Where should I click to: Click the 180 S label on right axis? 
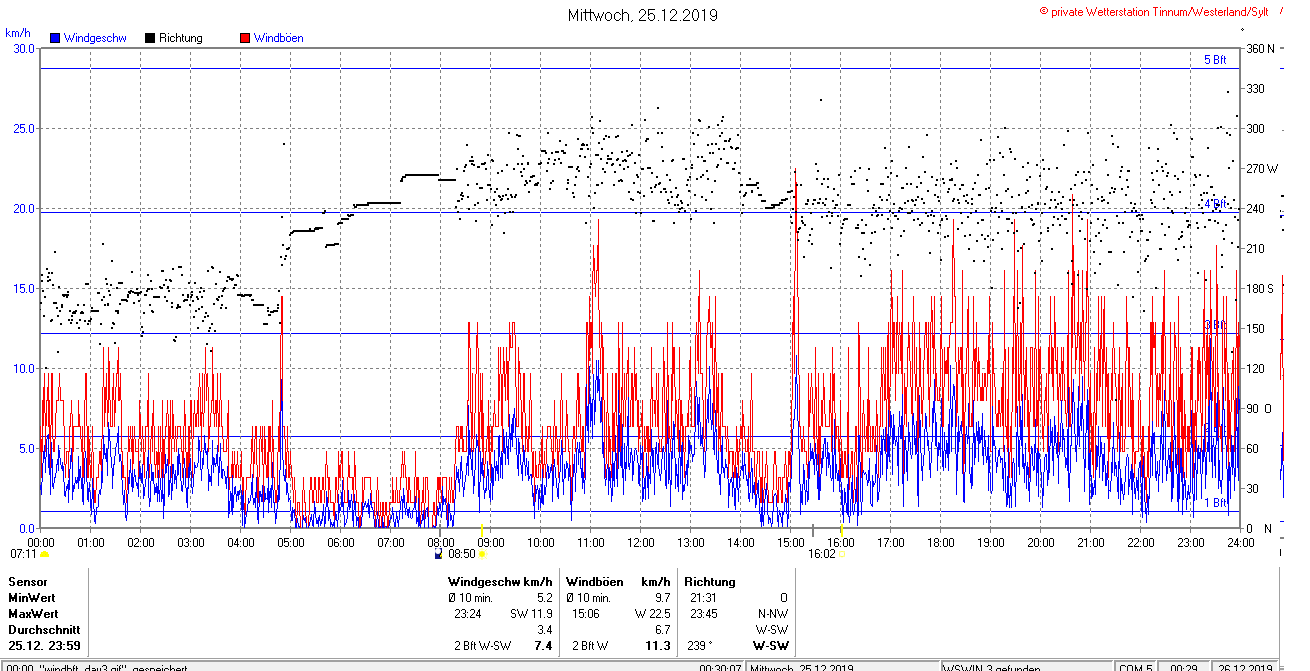(x=1260, y=289)
